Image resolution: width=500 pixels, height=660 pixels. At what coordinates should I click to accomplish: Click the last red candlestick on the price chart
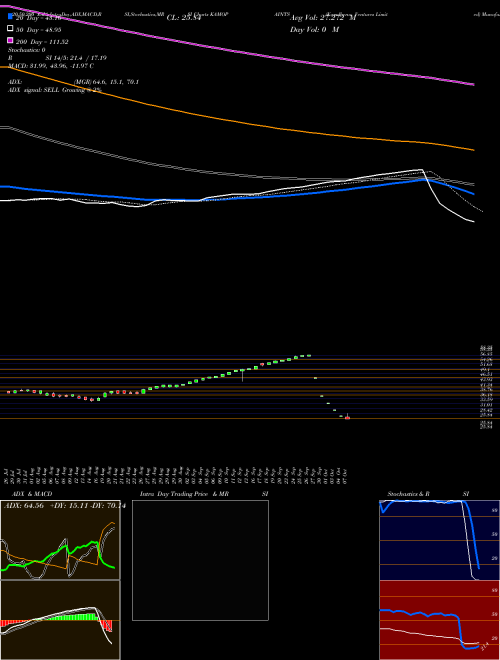pos(347,417)
